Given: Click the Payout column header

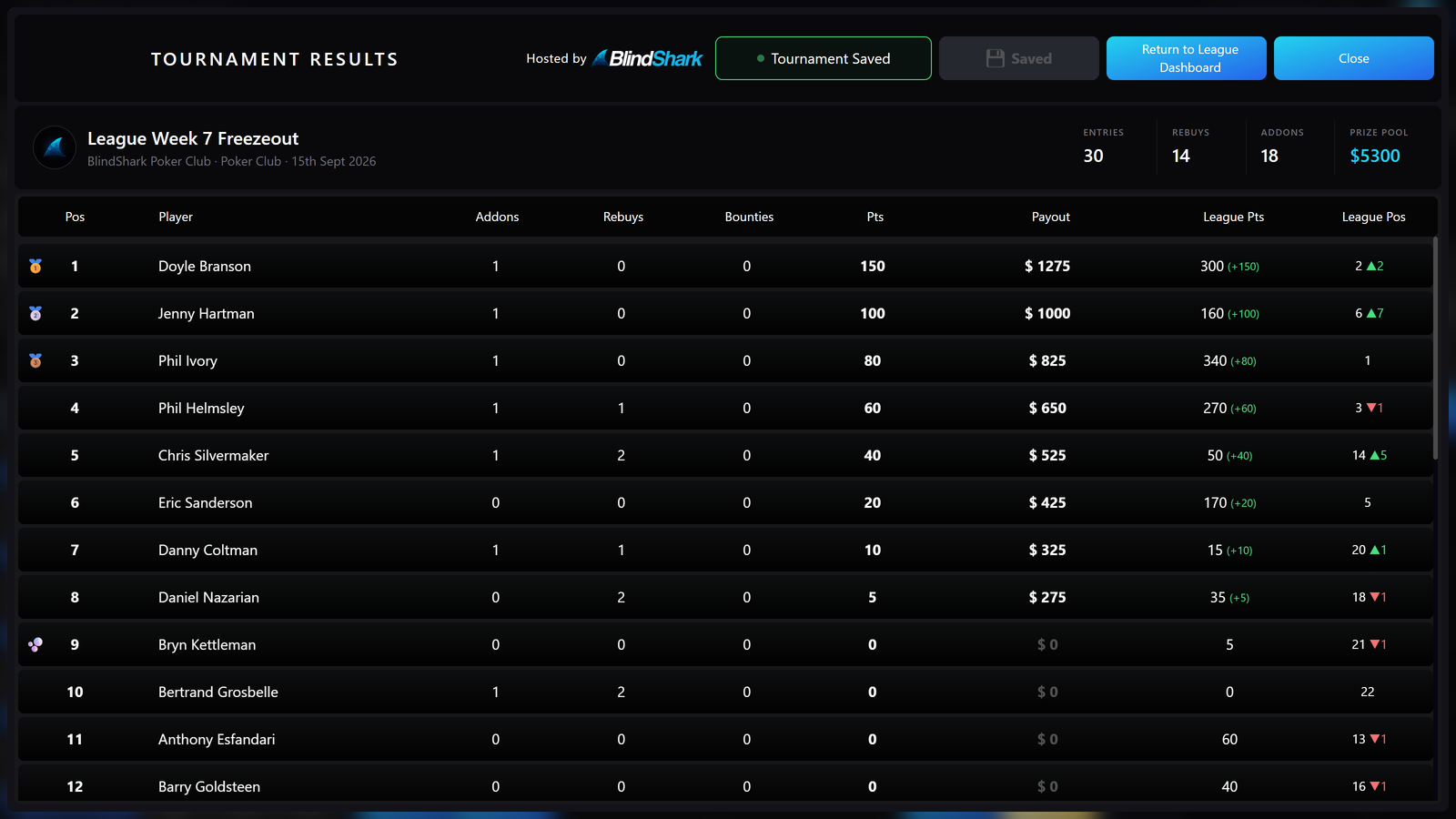Looking at the screenshot, I should [x=1051, y=217].
